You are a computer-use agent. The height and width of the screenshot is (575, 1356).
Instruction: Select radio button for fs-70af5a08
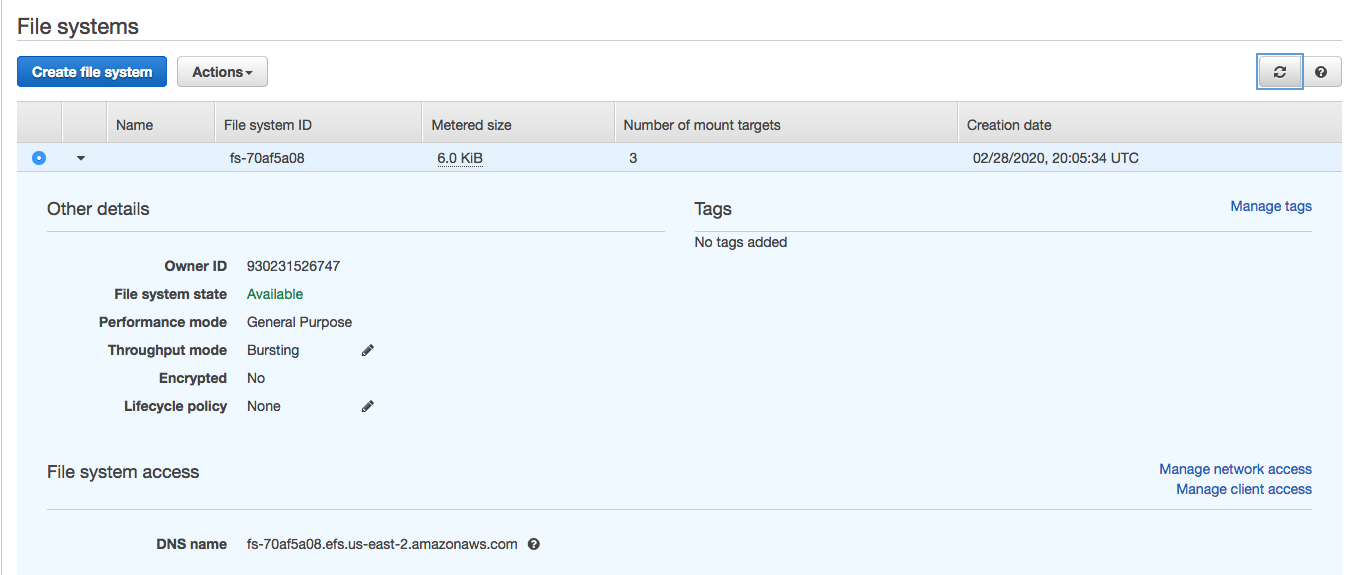[x=39, y=158]
